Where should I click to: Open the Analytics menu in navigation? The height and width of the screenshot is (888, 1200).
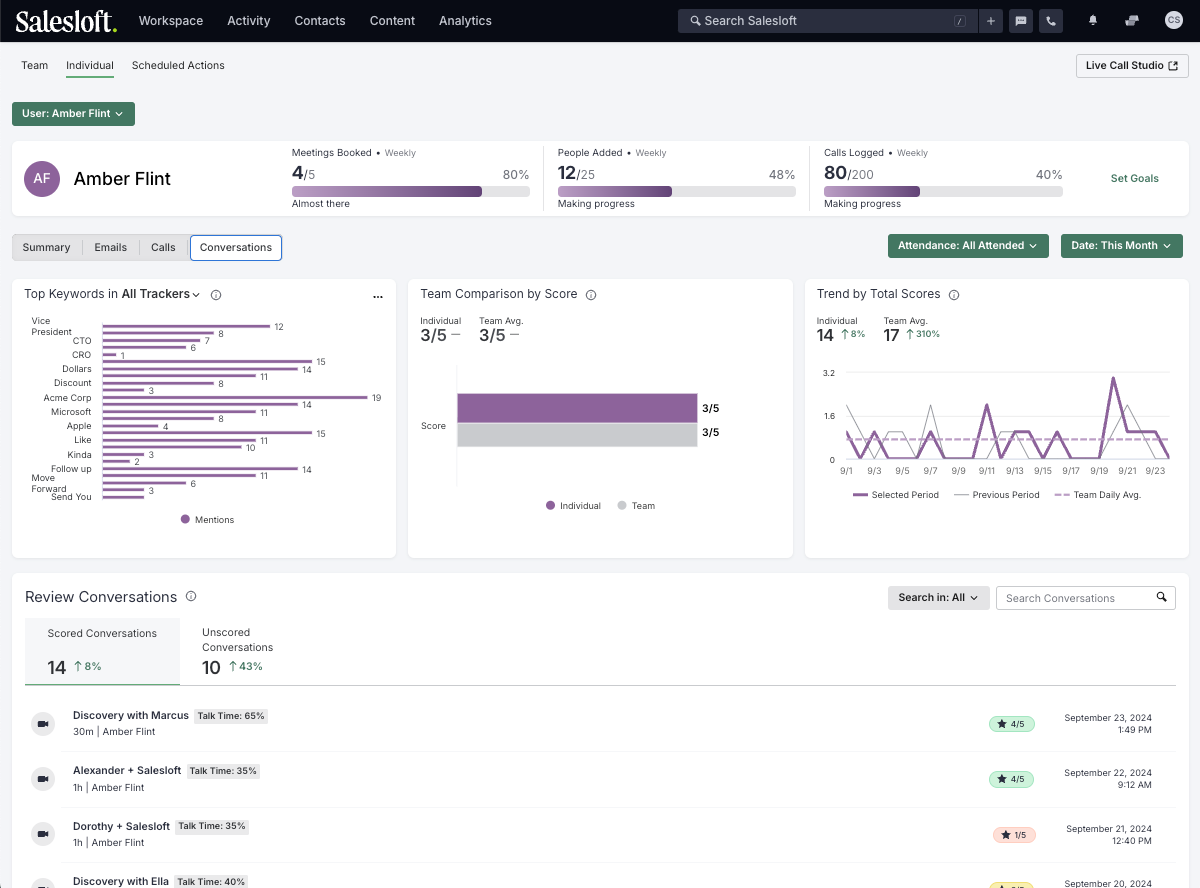click(x=465, y=21)
